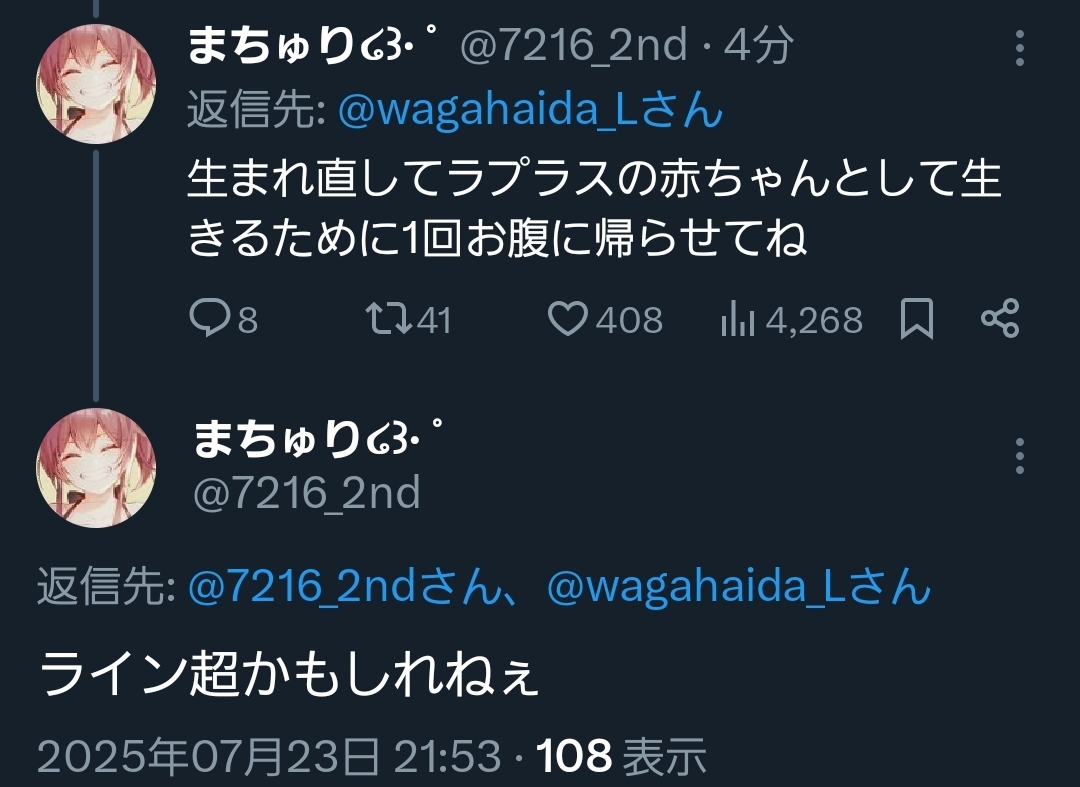
Task: Click the 2025年07月23日 21:53 timestamp
Action: 269,756
